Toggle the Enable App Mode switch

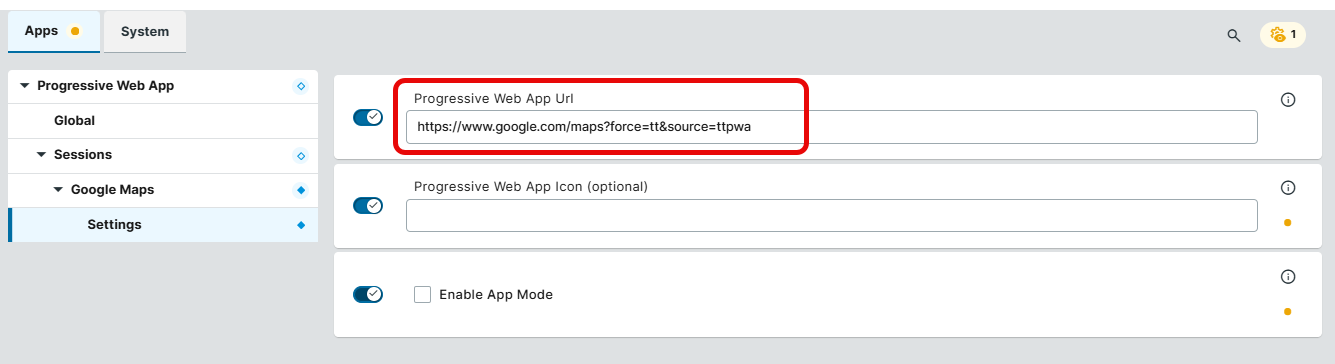pyautogui.click(x=368, y=294)
